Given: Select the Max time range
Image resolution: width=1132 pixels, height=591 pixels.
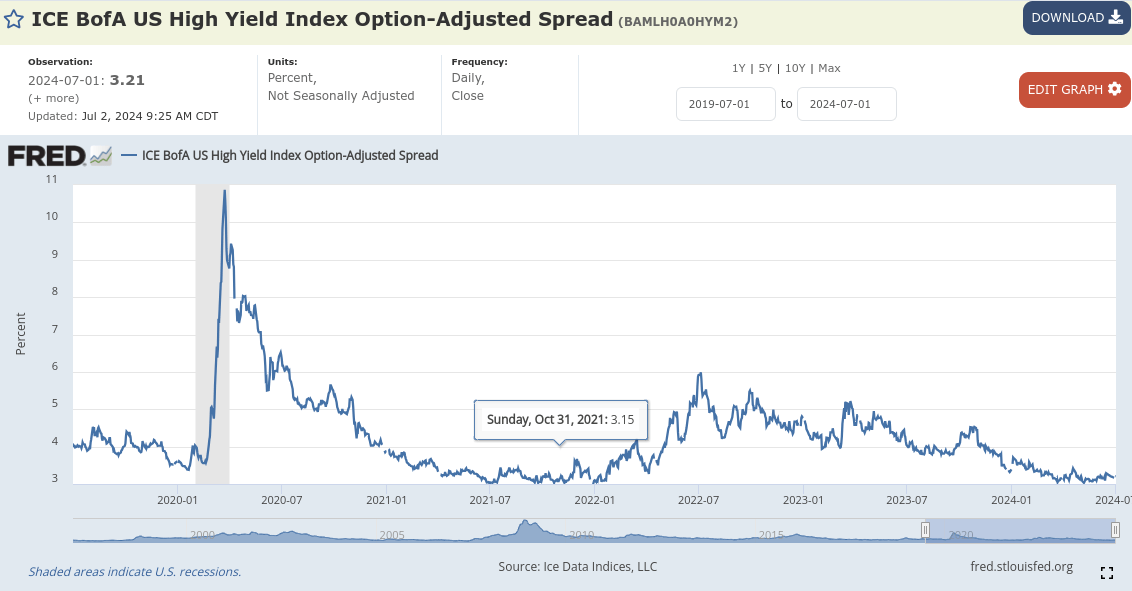Looking at the screenshot, I should click(828, 67).
